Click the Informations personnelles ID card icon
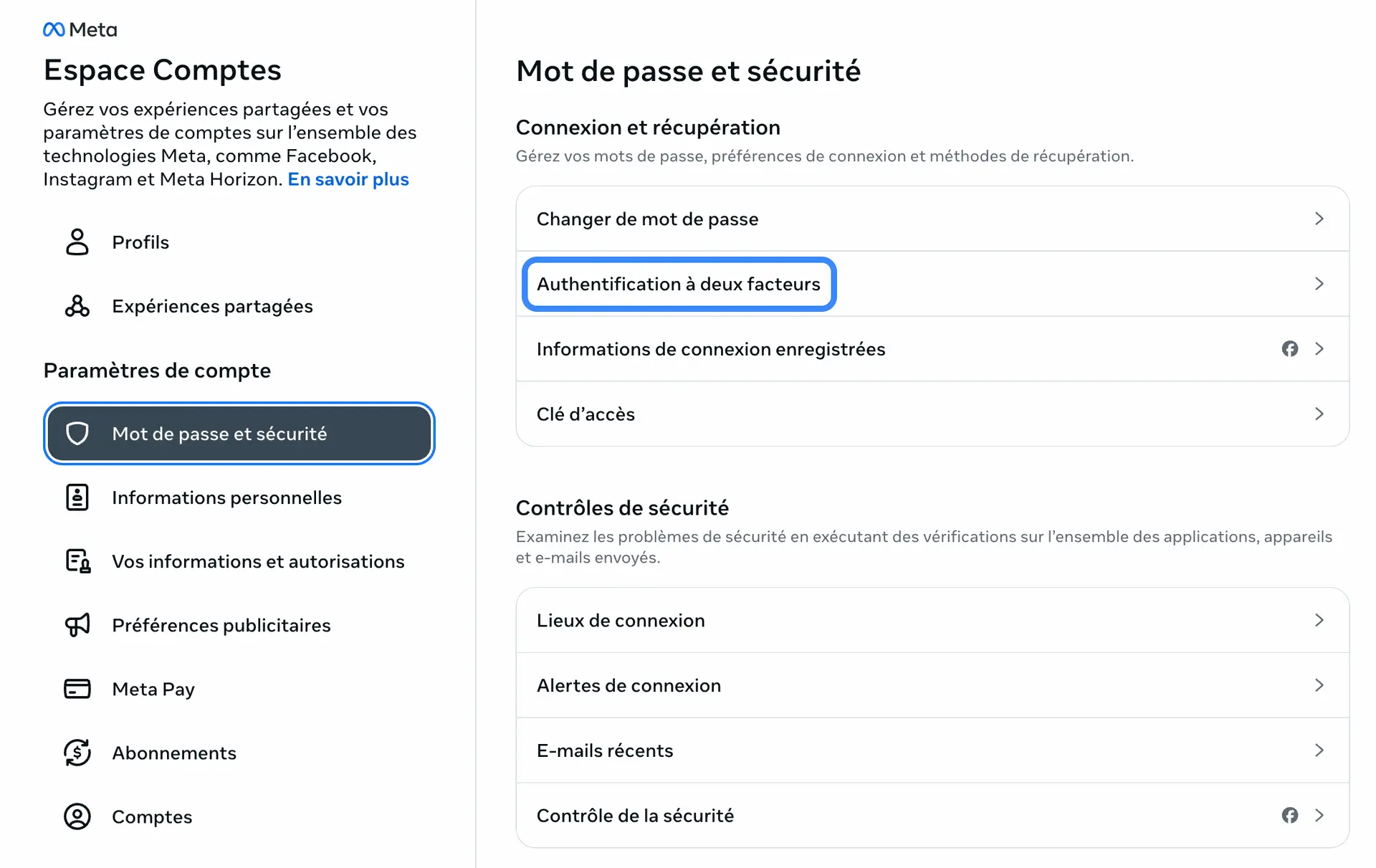The width and height of the screenshot is (1376, 868). pyautogui.click(x=77, y=497)
